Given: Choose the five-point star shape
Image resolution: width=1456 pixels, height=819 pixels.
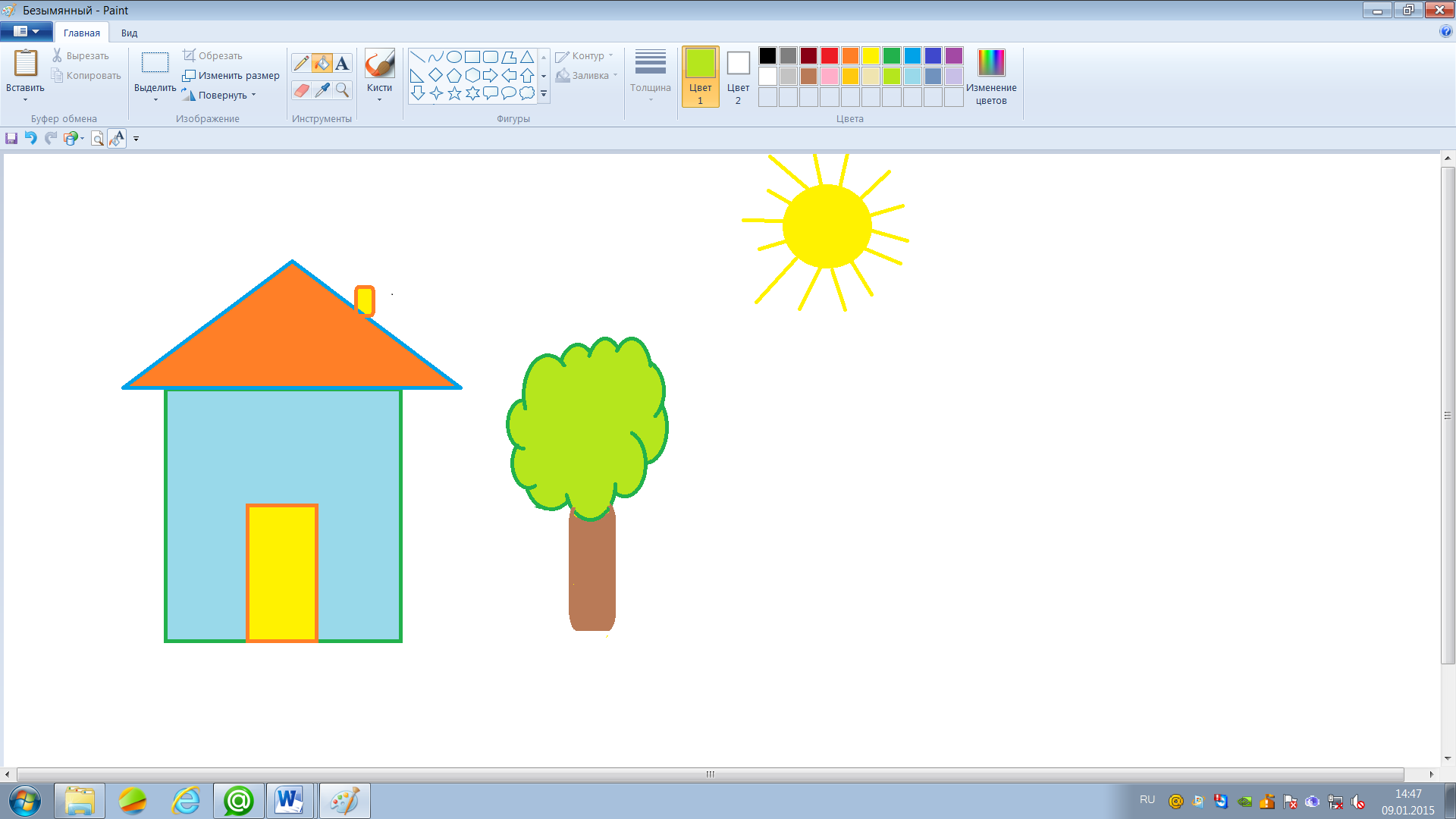Looking at the screenshot, I should pyautogui.click(x=454, y=93).
